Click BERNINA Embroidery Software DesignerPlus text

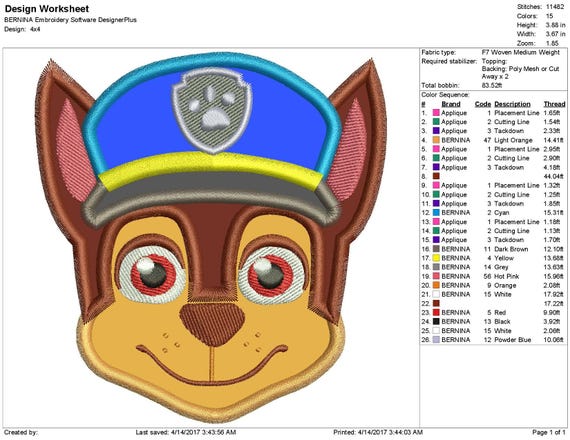coord(71,20)
